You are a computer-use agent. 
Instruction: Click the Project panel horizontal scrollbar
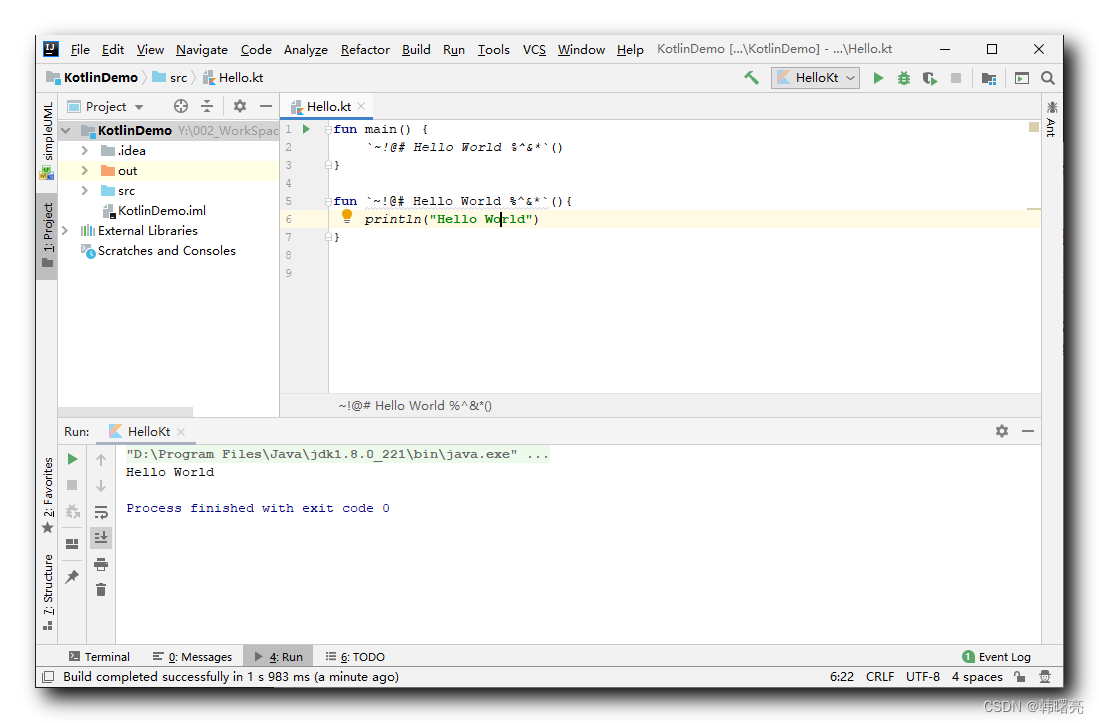click(125, 412)
